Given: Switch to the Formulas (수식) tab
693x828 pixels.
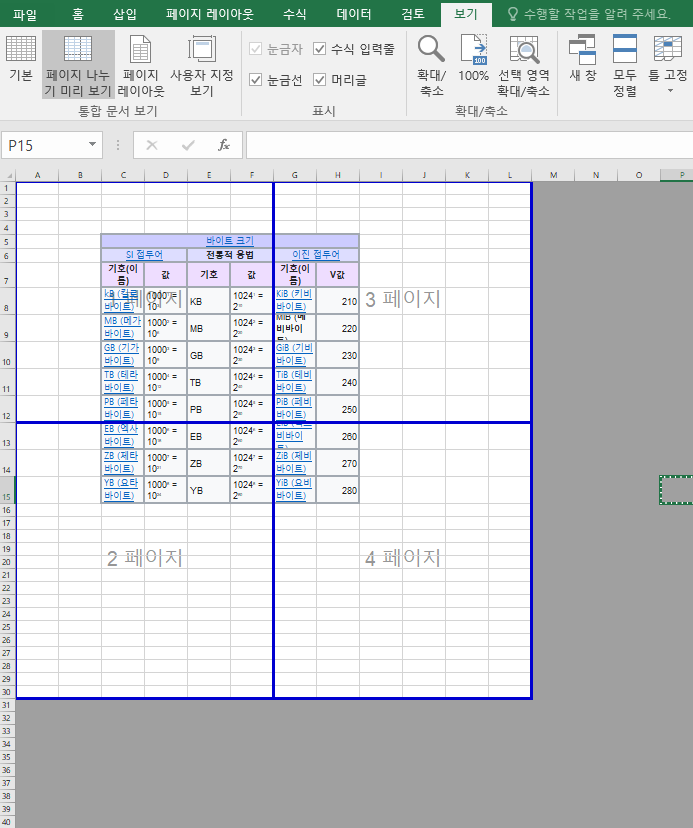Looking at the screenshot, I should tap(295, 14).
